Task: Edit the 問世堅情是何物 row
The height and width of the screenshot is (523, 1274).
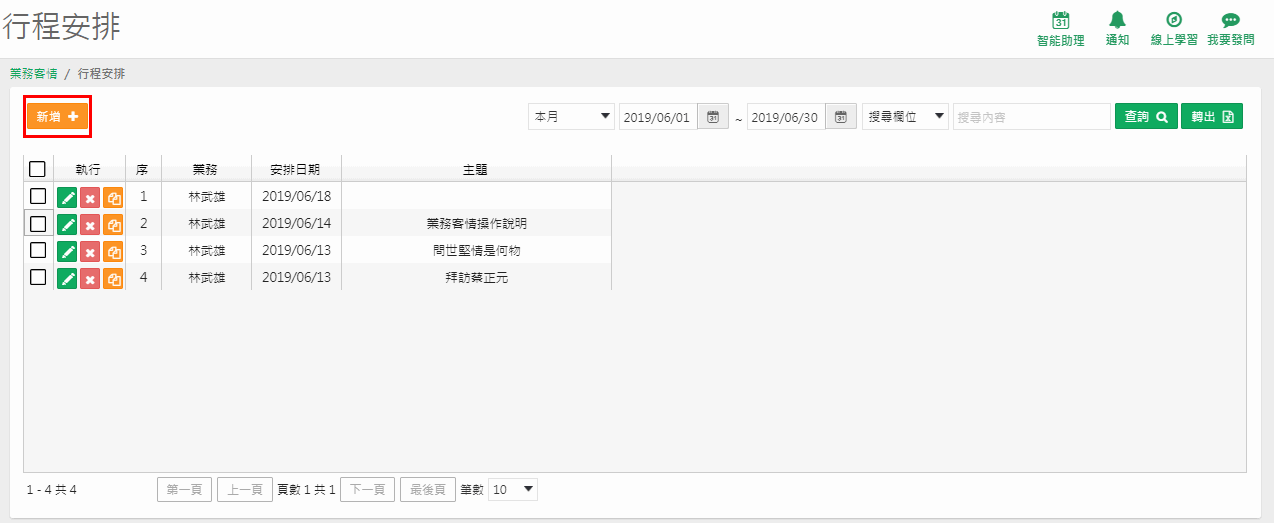Action: tap(67, 251)
